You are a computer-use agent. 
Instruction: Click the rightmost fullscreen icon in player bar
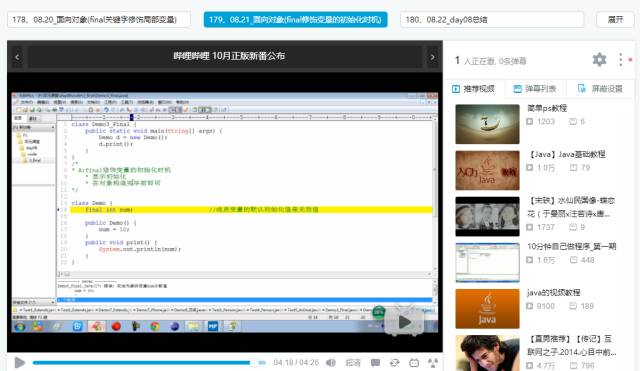pos(433,362)
